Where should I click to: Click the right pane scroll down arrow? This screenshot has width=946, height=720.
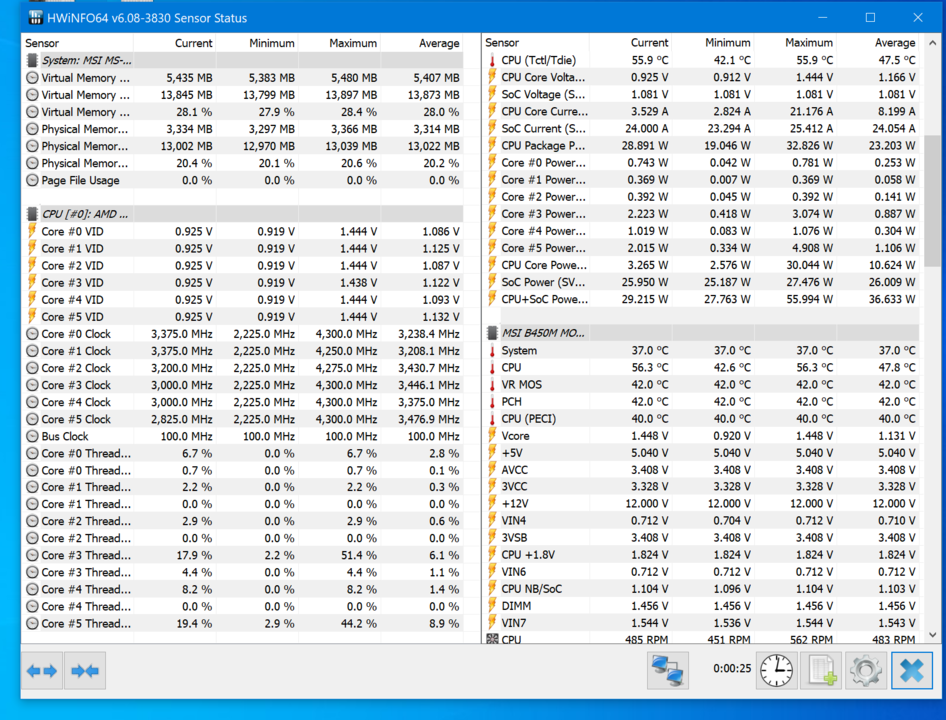(933, 635)
